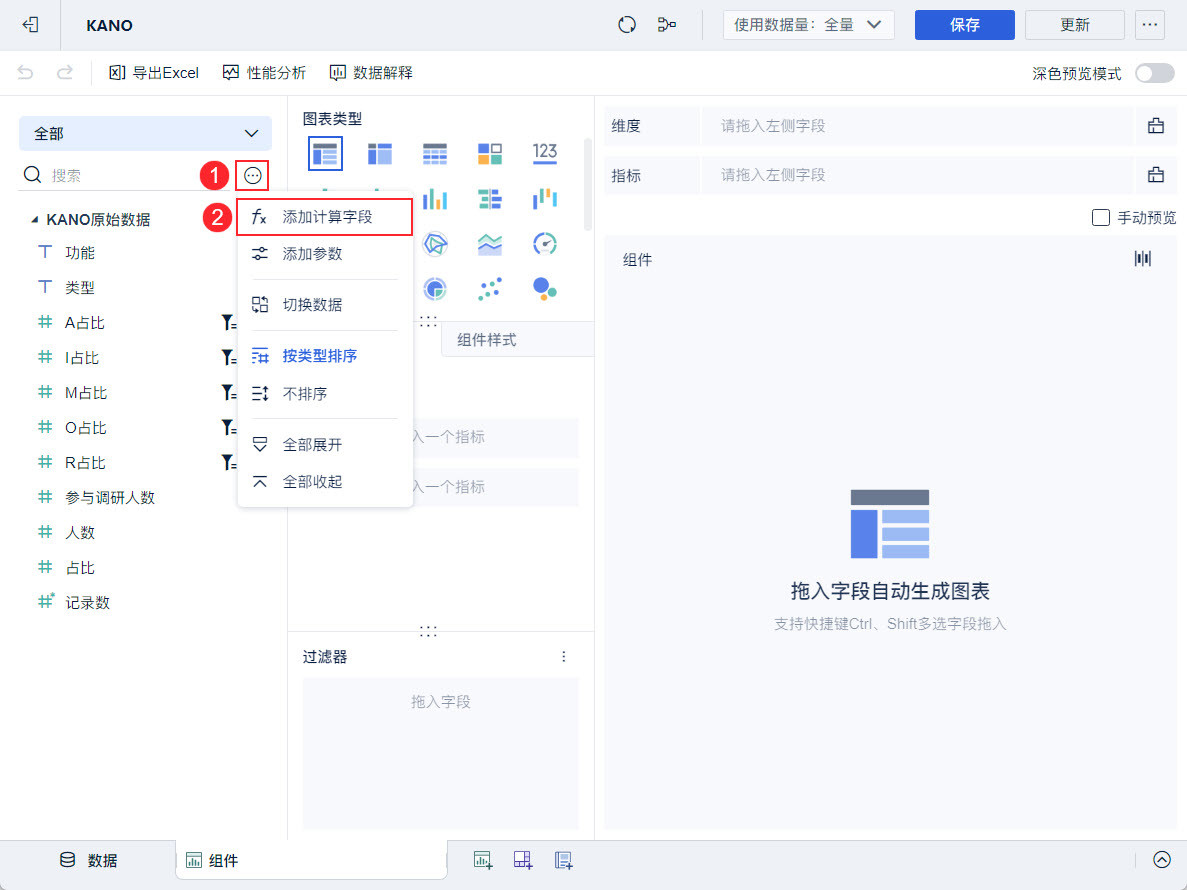Select the 记录数 field
This screenshot has height=890, width=1187.
pyautogui.click(x=87, y=602)
